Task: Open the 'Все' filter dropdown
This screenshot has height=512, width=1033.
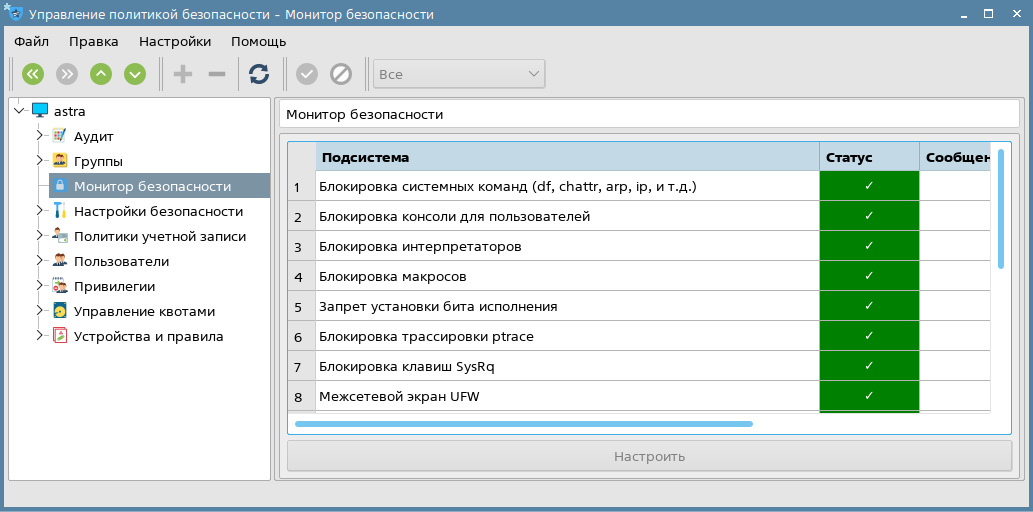Action: [459, 74]
